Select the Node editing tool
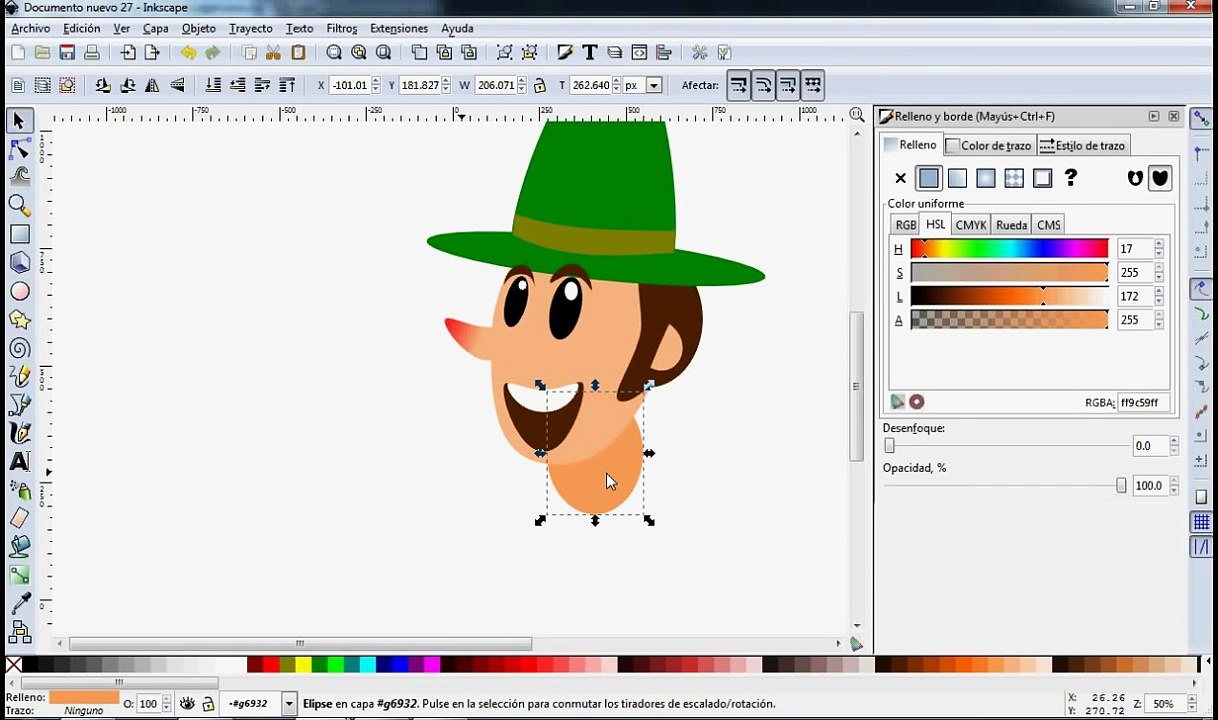This screenshot has height=720, width=1218. pyautogui.click(x=19, y=149)
